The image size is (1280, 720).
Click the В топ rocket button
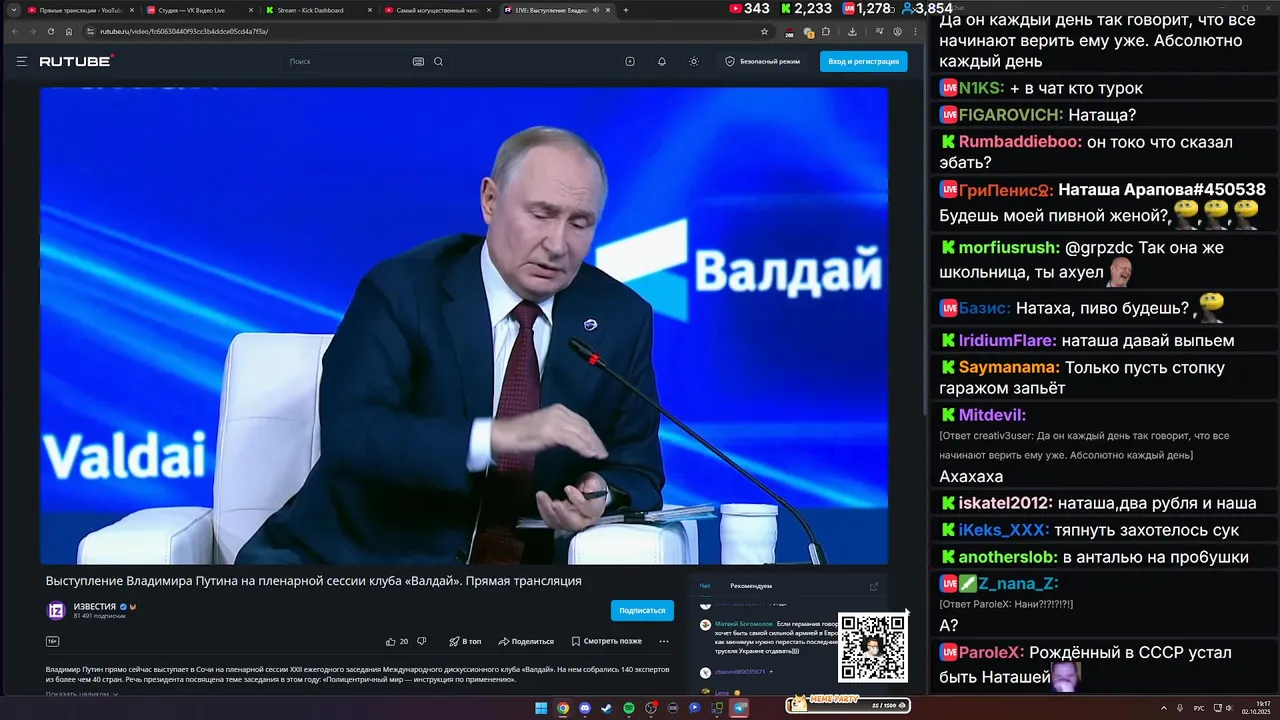click(465, 641)
